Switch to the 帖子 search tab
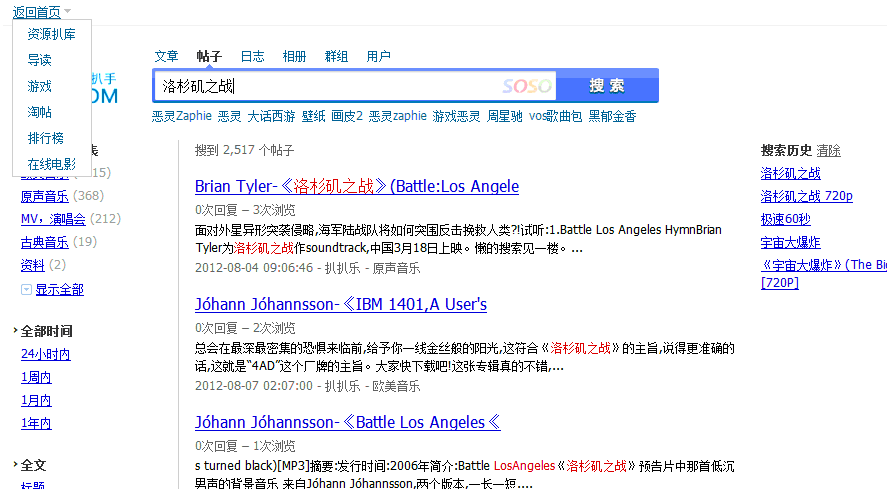Viewport: 887px width, 489px height. coord(209,56)
